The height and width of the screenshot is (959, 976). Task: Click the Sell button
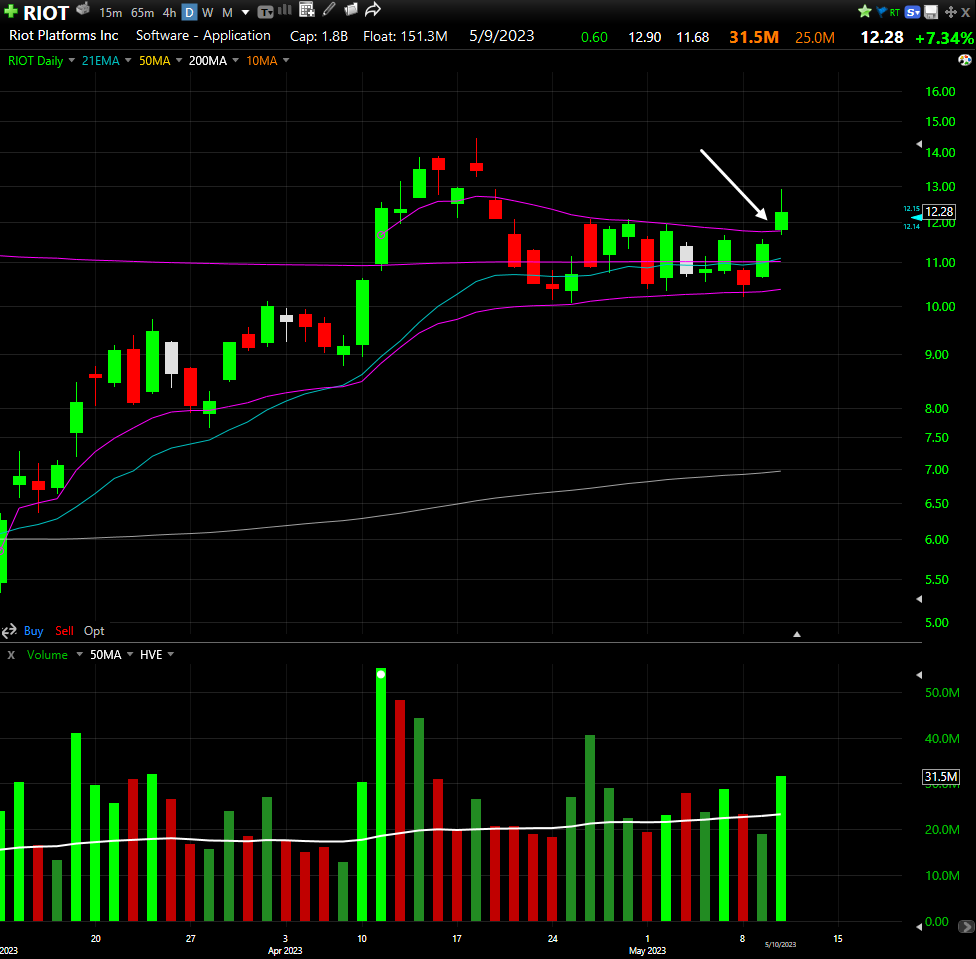click(x=65, y=631)
